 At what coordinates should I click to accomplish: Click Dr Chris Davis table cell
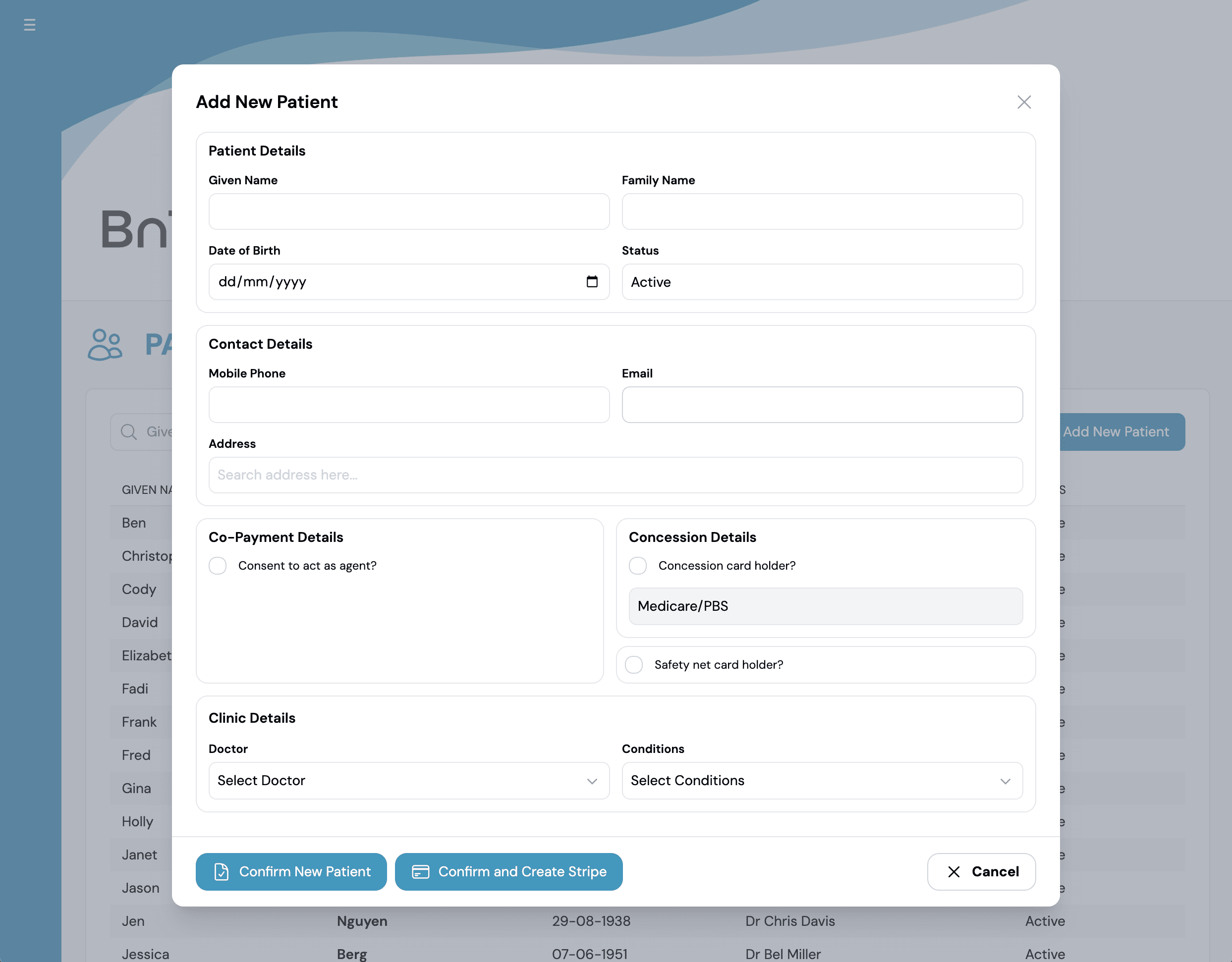[790, 921]
